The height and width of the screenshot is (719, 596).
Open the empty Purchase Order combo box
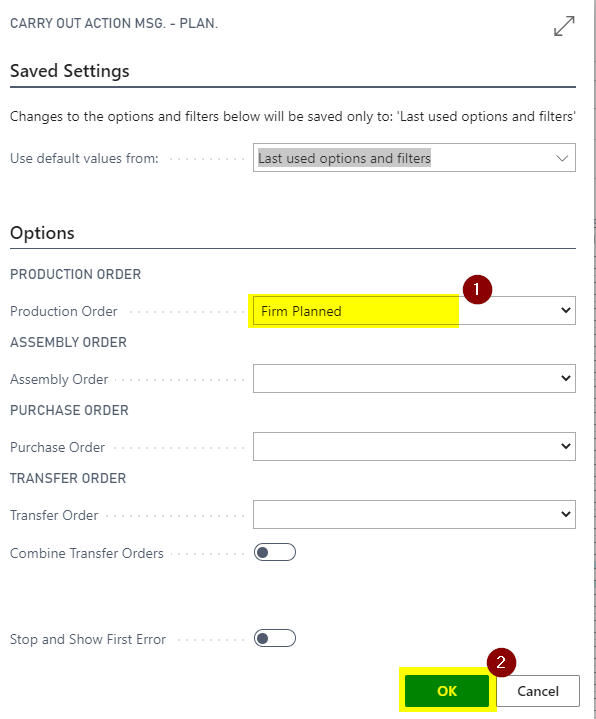tap(414, 446)
